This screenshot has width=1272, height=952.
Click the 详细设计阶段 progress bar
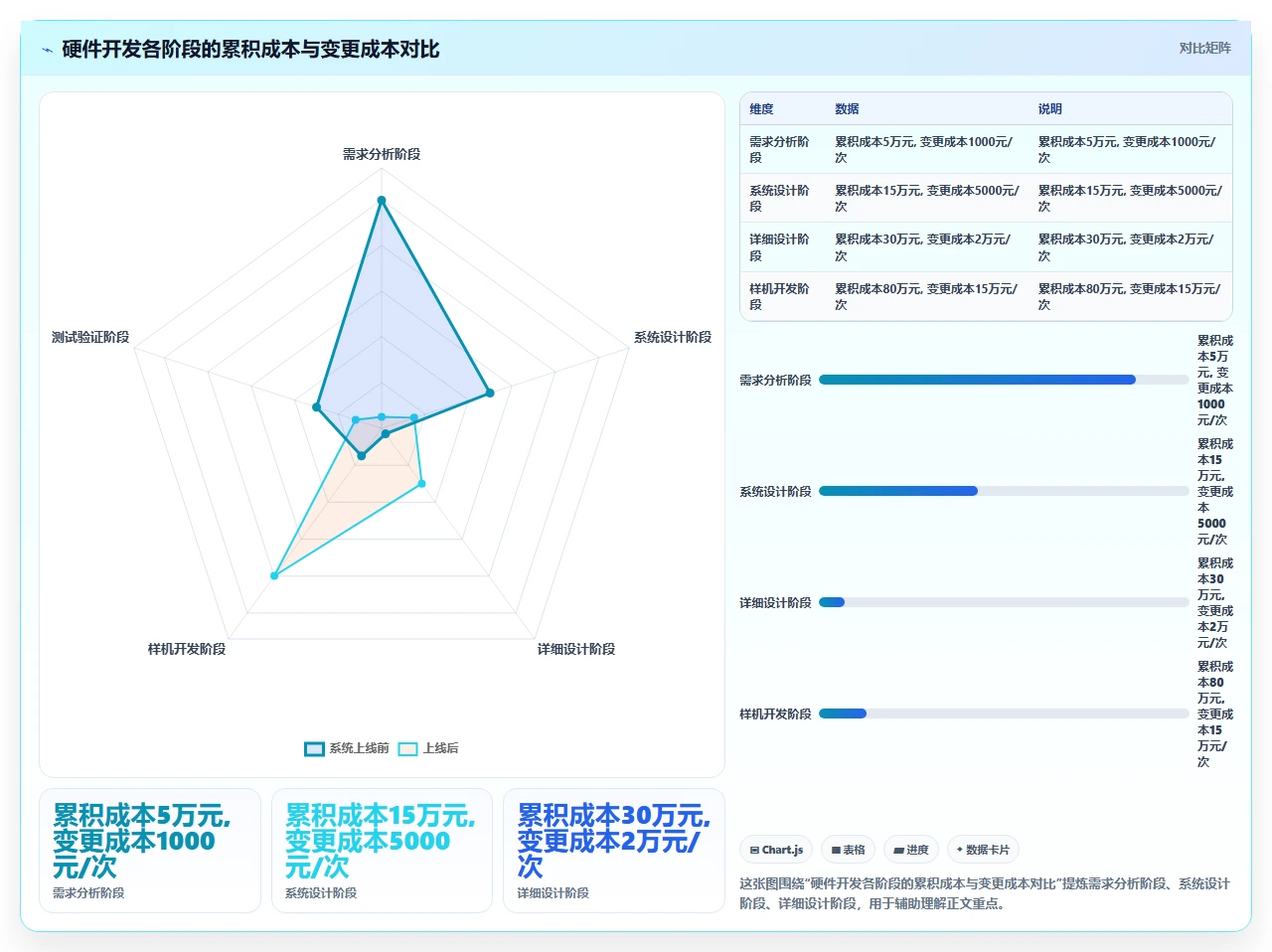[x=1004, y=602]
